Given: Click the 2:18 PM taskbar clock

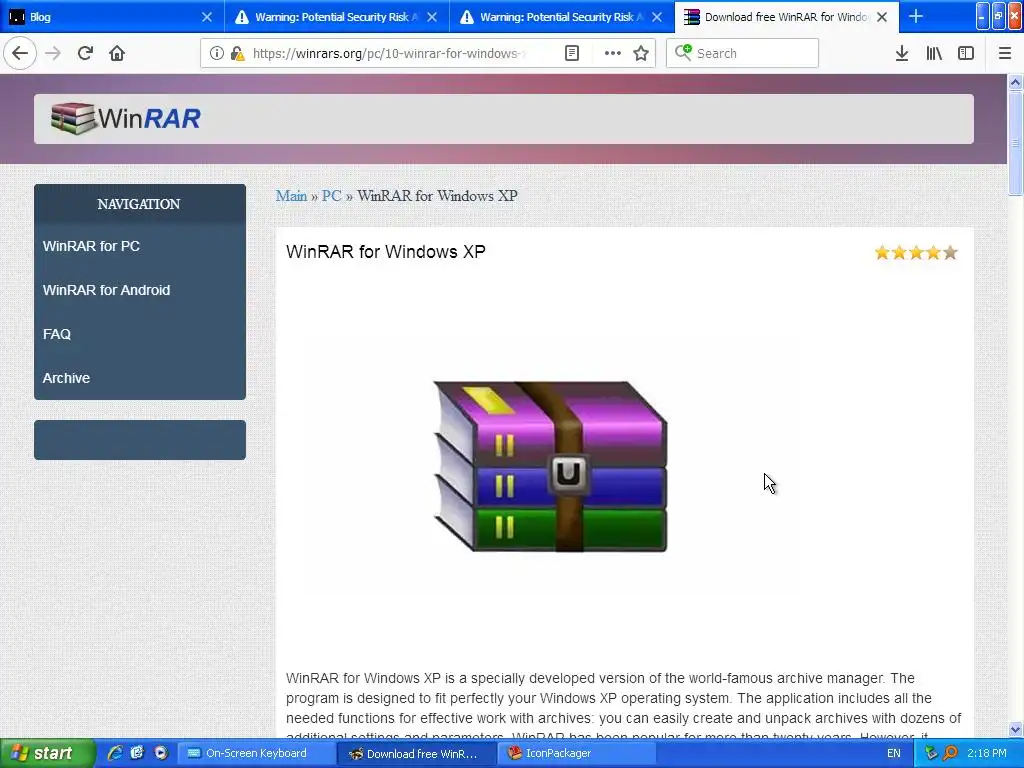Looking at the screenshot, I should (987, 754).
